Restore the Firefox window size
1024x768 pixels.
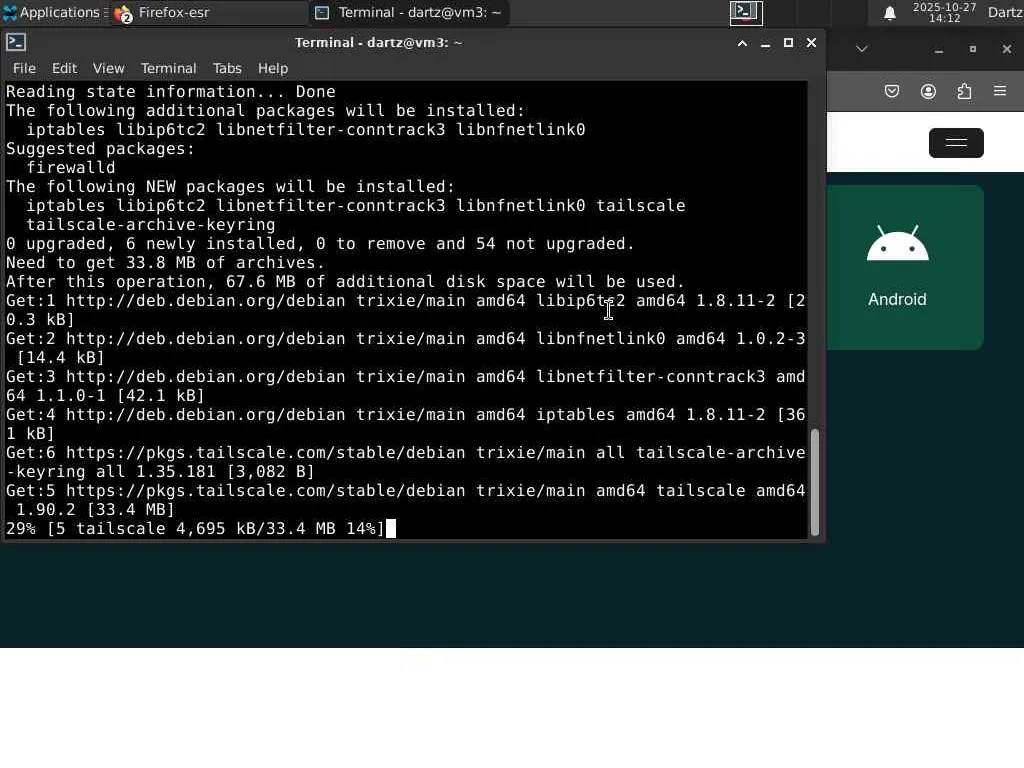[972, 49]
